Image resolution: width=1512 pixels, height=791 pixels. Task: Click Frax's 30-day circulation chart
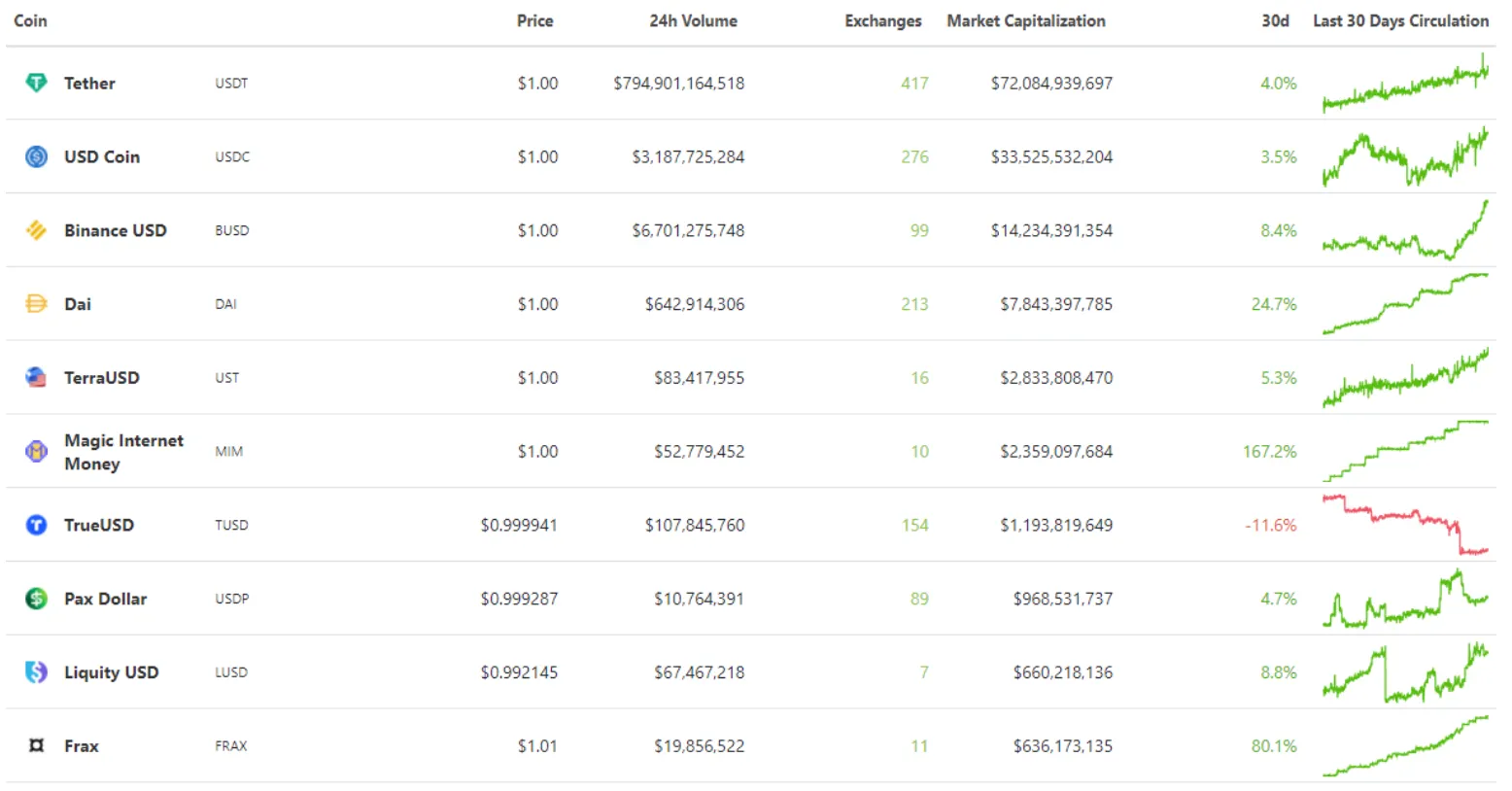coord(1404,745)
